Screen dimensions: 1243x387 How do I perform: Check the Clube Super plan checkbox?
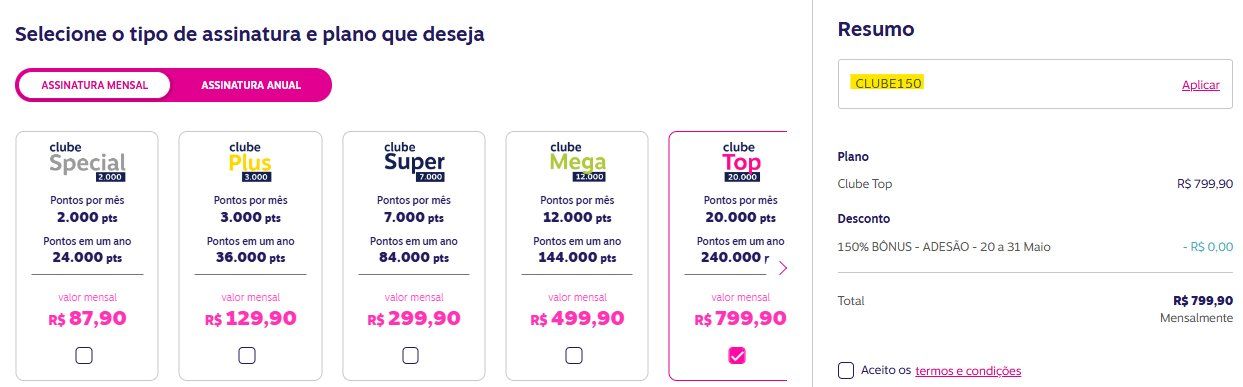[410, 355]
